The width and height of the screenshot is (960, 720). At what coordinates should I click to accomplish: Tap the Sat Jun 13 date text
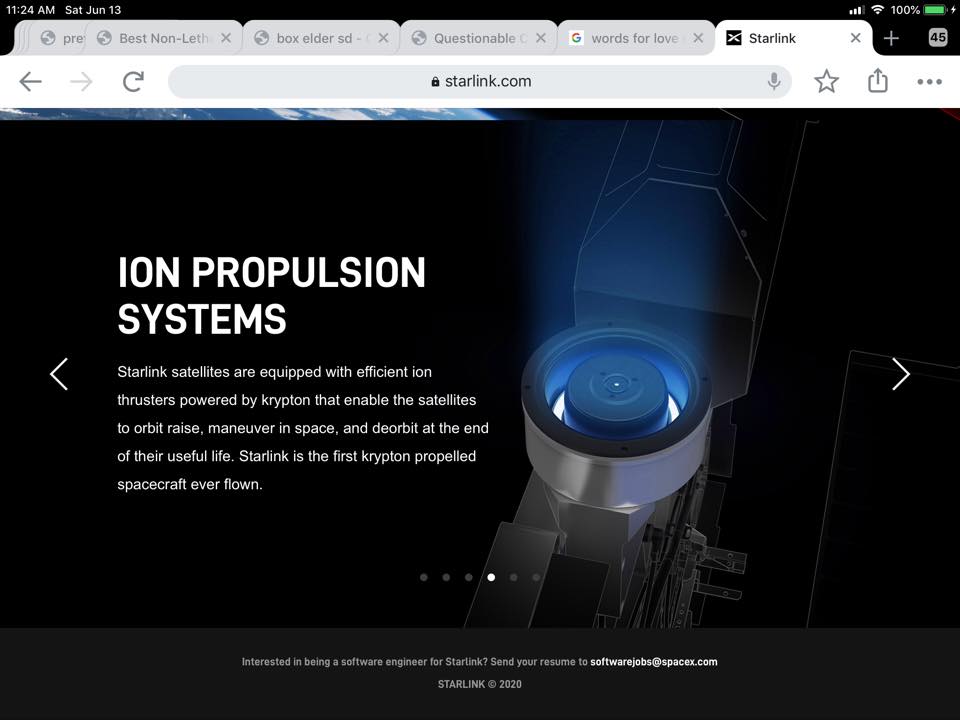click(x=93, y=10)
